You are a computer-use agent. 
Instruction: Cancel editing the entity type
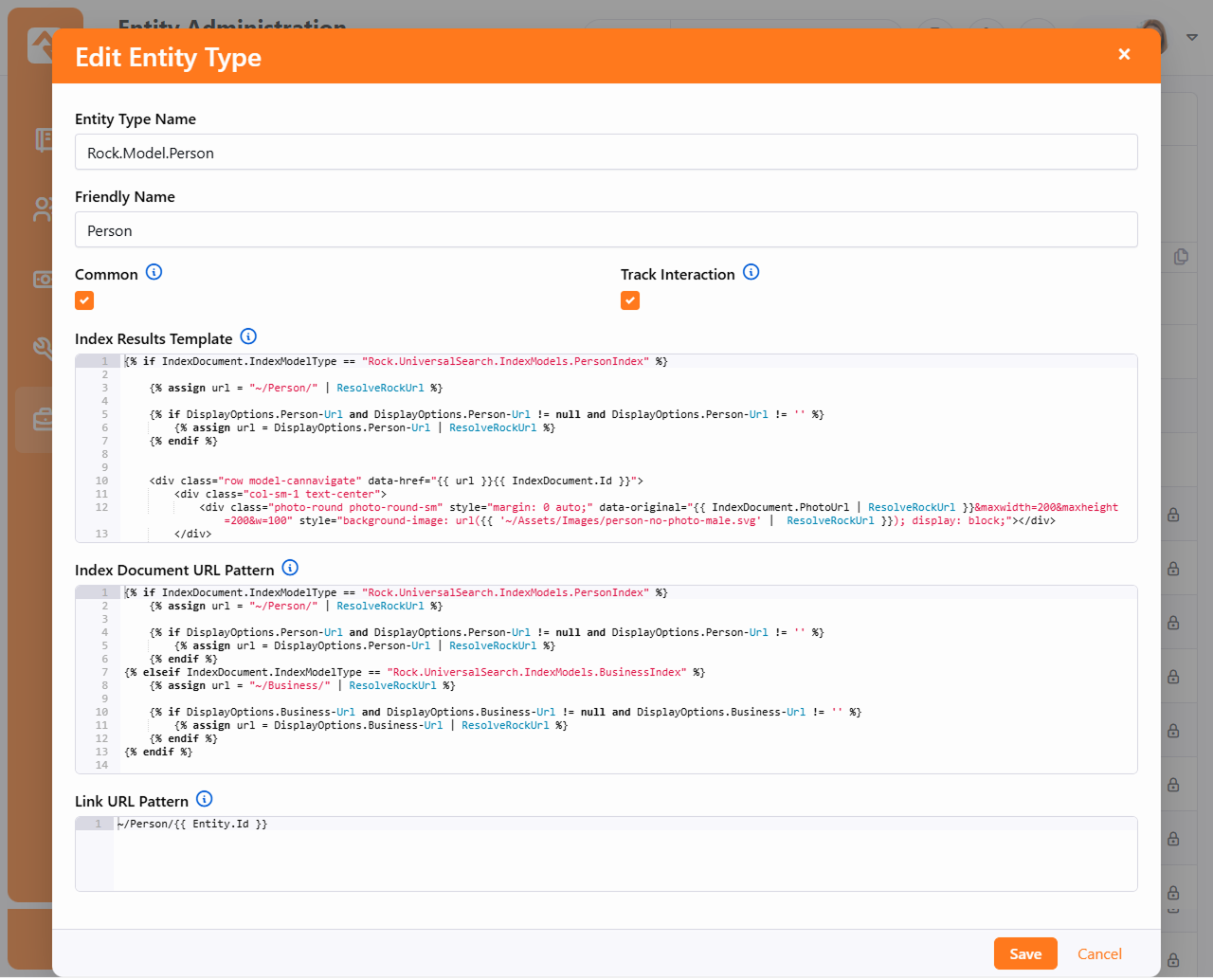[1099, 953]
